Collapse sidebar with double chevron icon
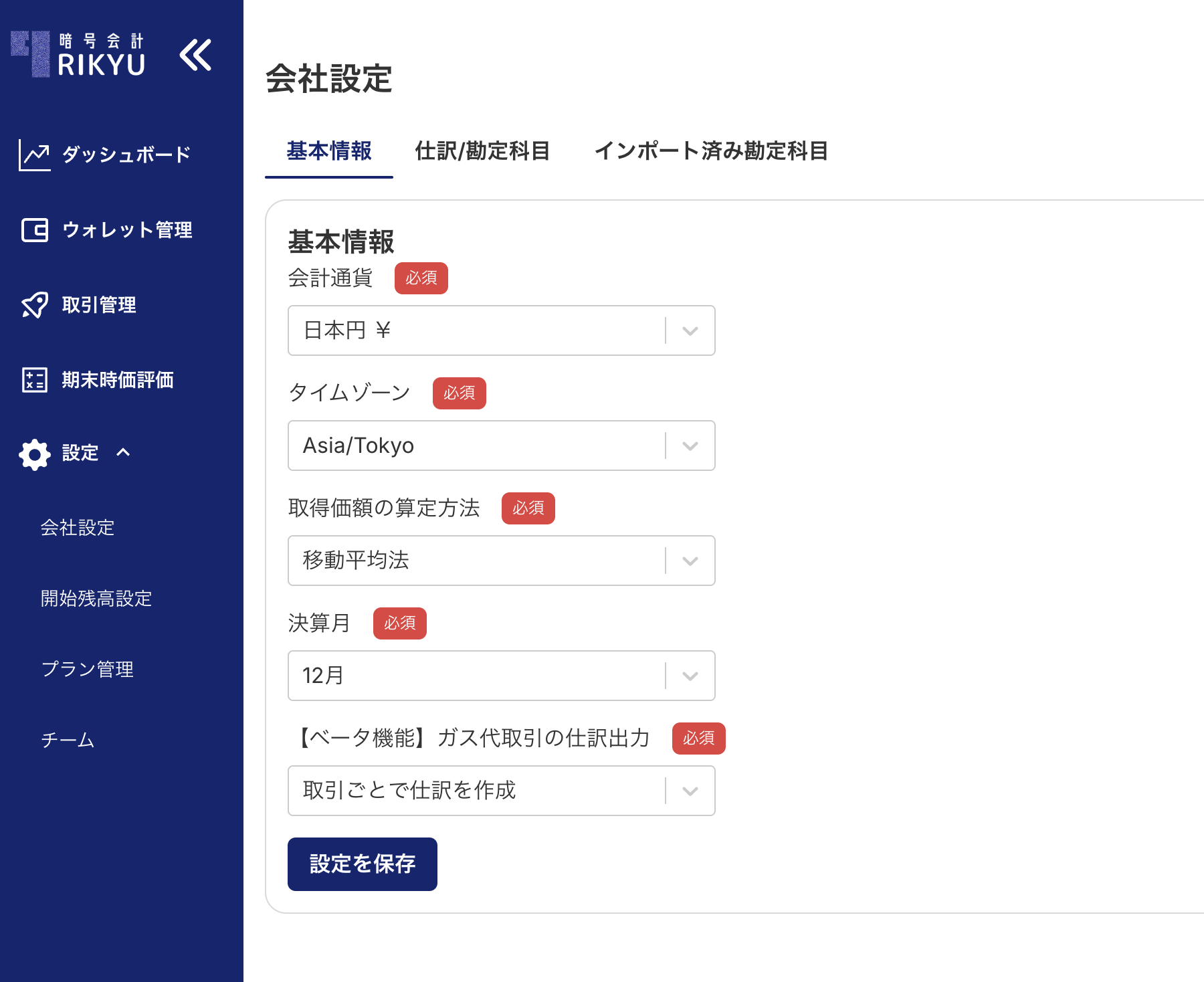The image size is (1204, 982). click(x=195, y=55)
